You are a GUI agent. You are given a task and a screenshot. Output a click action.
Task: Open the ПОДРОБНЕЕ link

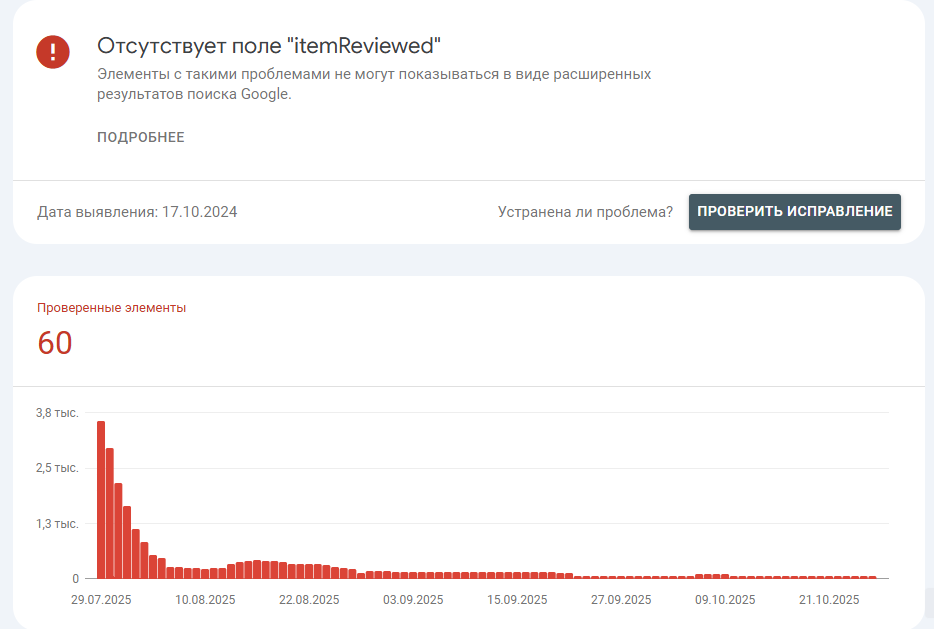tap(141, 137)
